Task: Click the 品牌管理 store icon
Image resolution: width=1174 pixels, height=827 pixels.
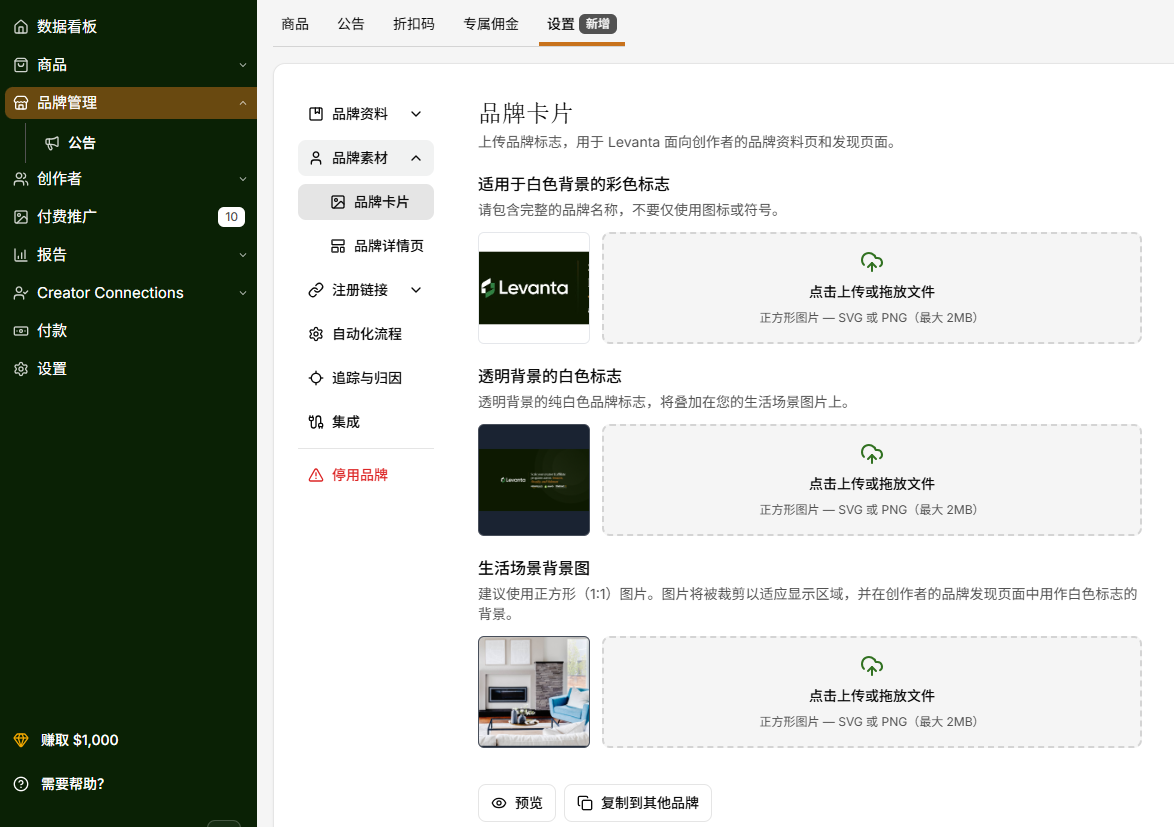Action: (21, 103)
